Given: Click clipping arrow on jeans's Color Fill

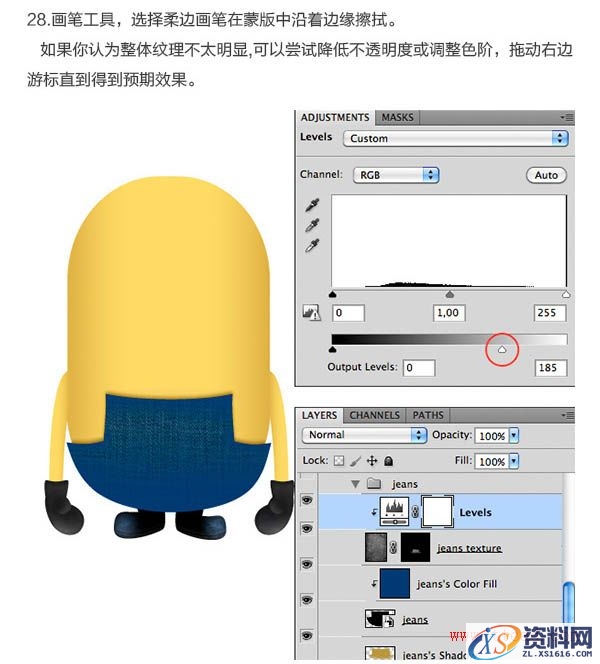Looking at the screenshot, I should 374,584.
